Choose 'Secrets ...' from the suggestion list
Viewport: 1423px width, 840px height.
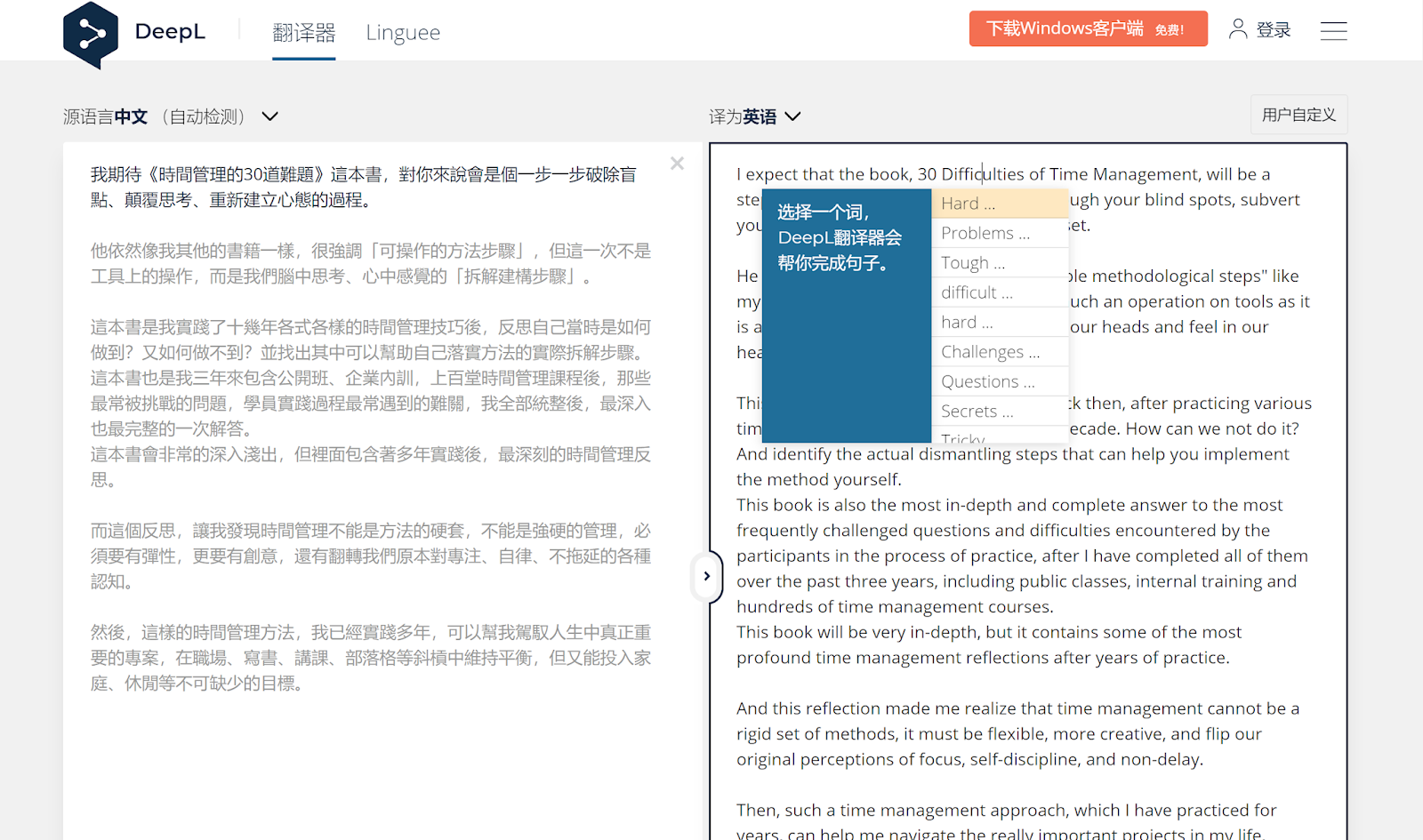1000,410
